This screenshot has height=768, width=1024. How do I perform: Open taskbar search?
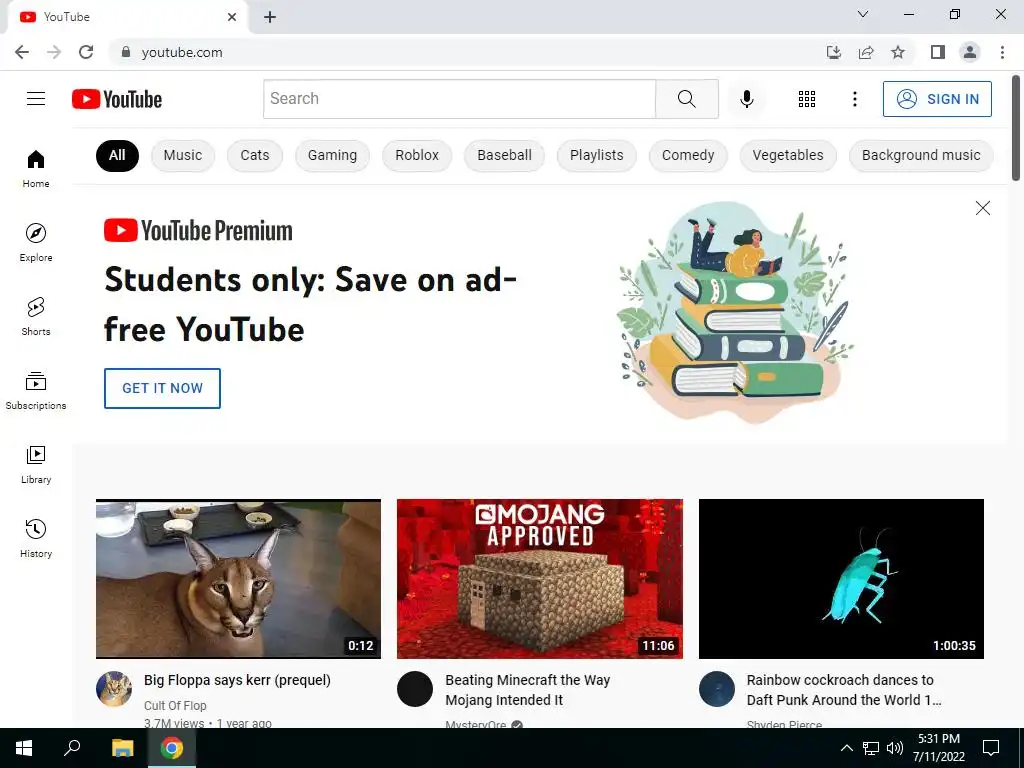(72, 748)
